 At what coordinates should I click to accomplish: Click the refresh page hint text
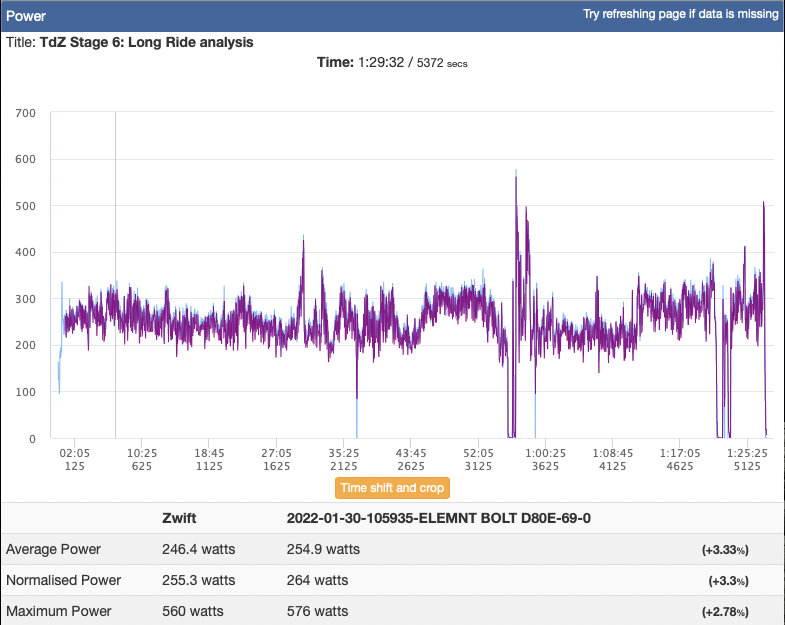pos(680,15)
